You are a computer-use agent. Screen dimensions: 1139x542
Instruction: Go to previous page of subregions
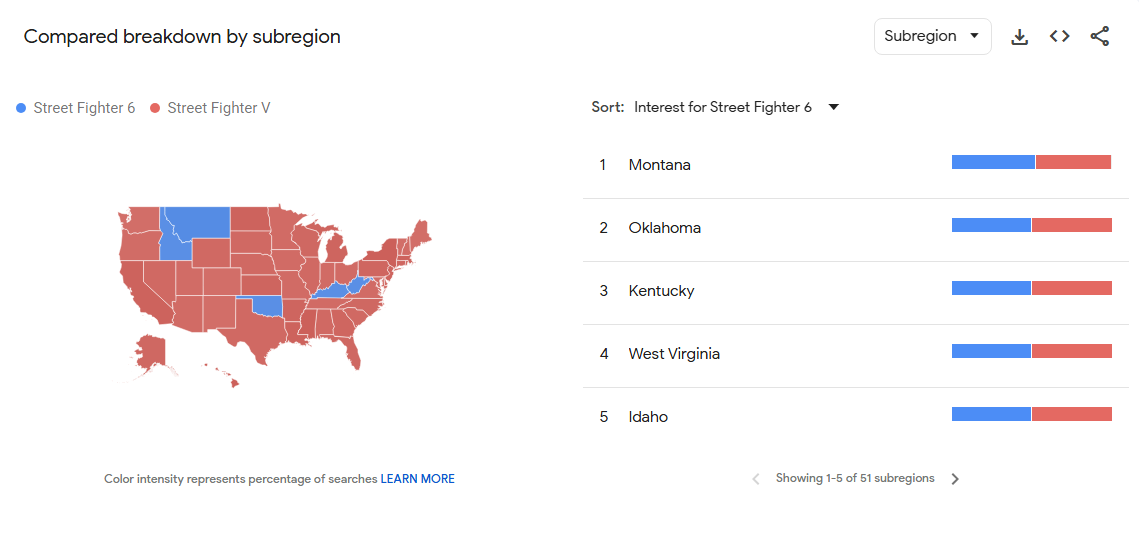pos(756,479)
